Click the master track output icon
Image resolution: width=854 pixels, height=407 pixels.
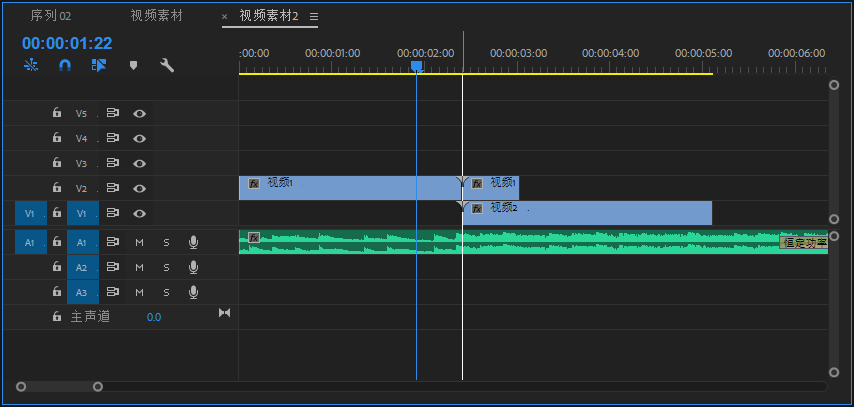tap(224, 313)
